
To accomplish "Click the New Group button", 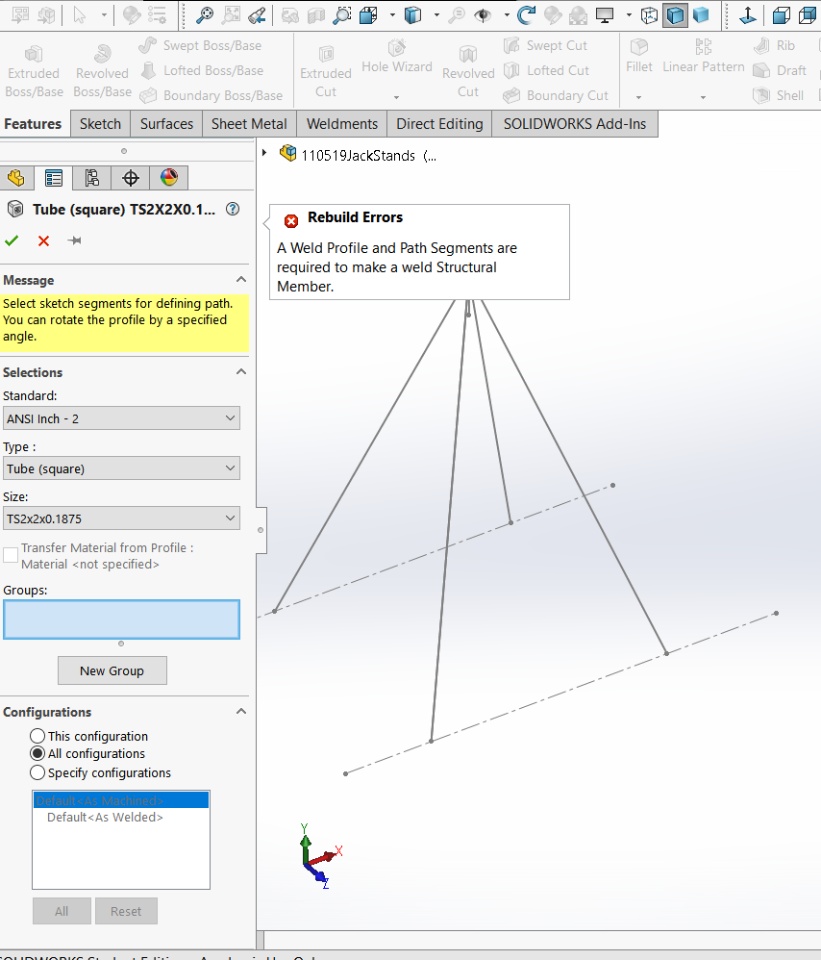I will point(112,671).
